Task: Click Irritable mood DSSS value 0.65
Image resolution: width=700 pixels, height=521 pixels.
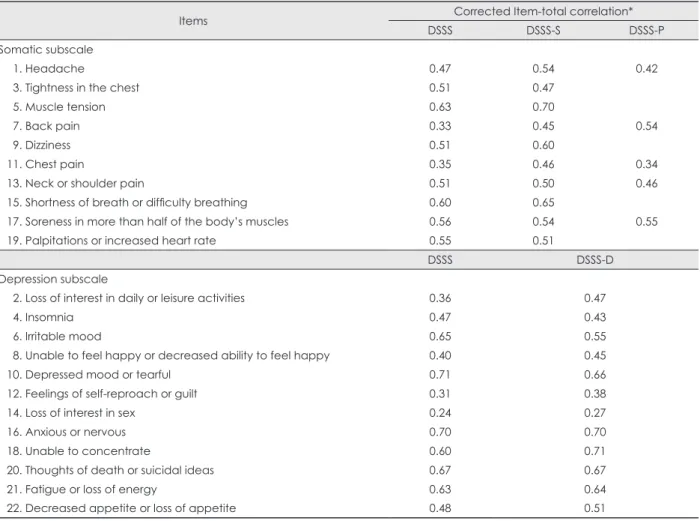Action: tap(440, 337)
